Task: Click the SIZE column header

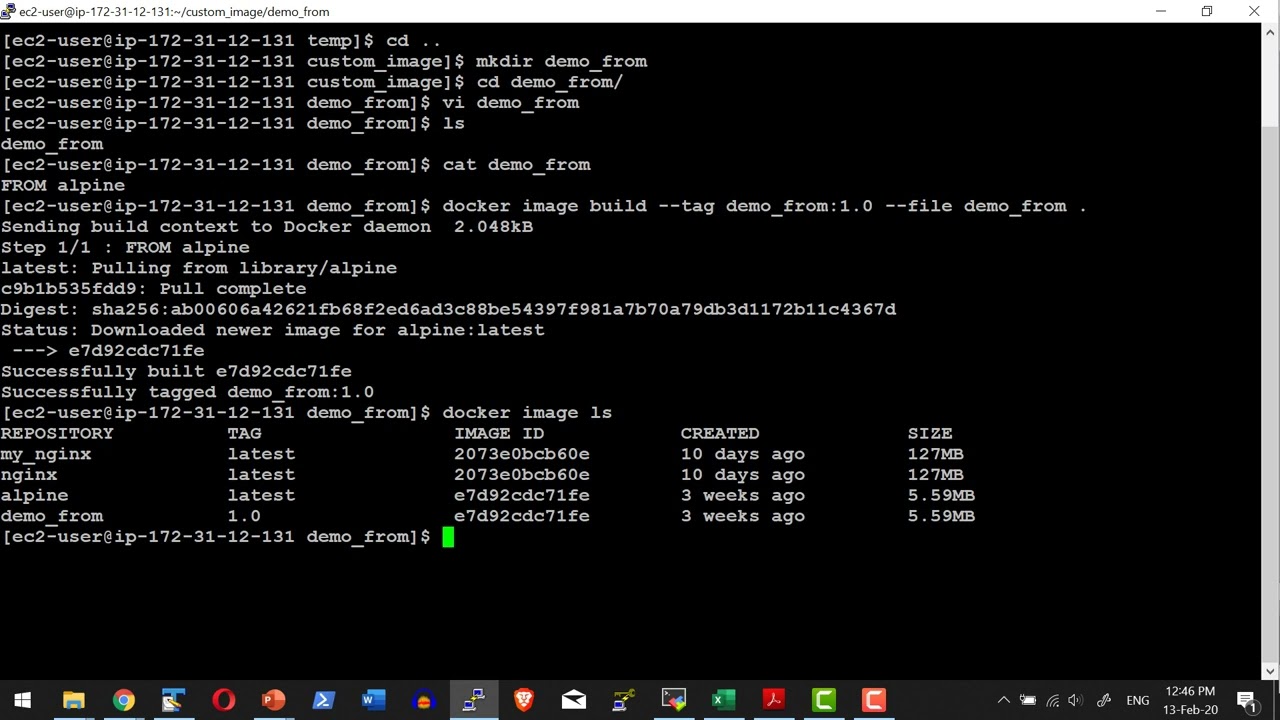Action: point(930,433)
